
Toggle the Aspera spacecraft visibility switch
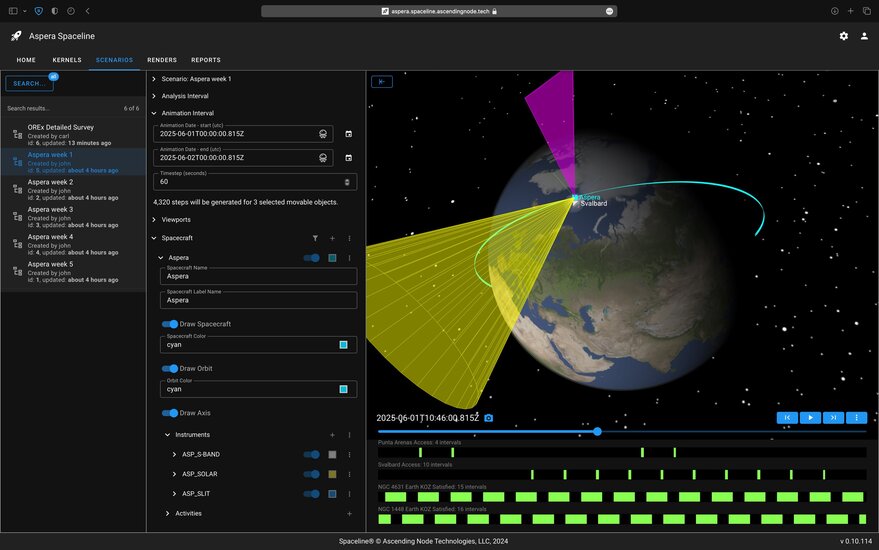(311, 258)
